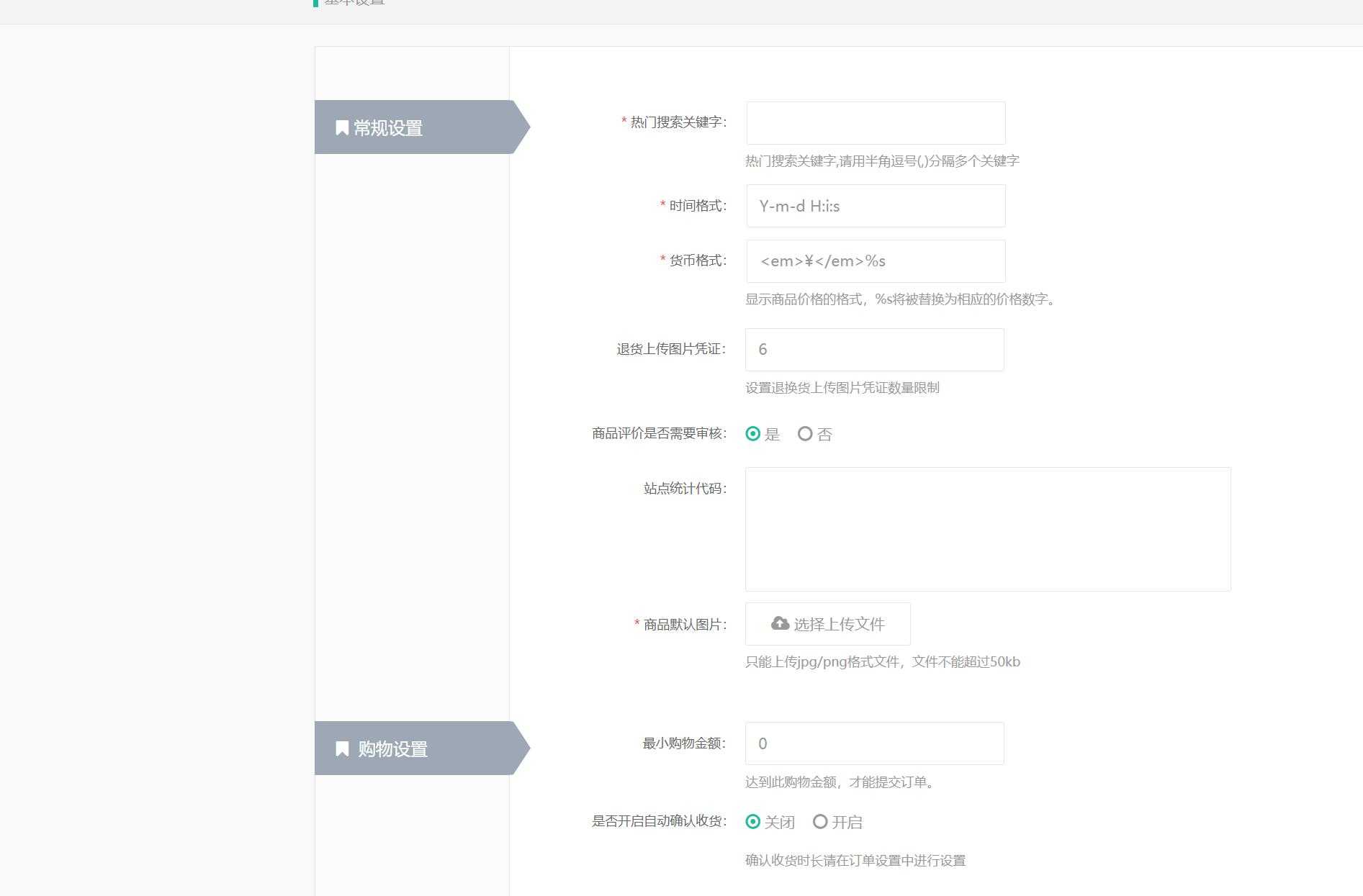Click the 基本设置 page title
This screenshot has width=1363, height=896.
point(354,4)
